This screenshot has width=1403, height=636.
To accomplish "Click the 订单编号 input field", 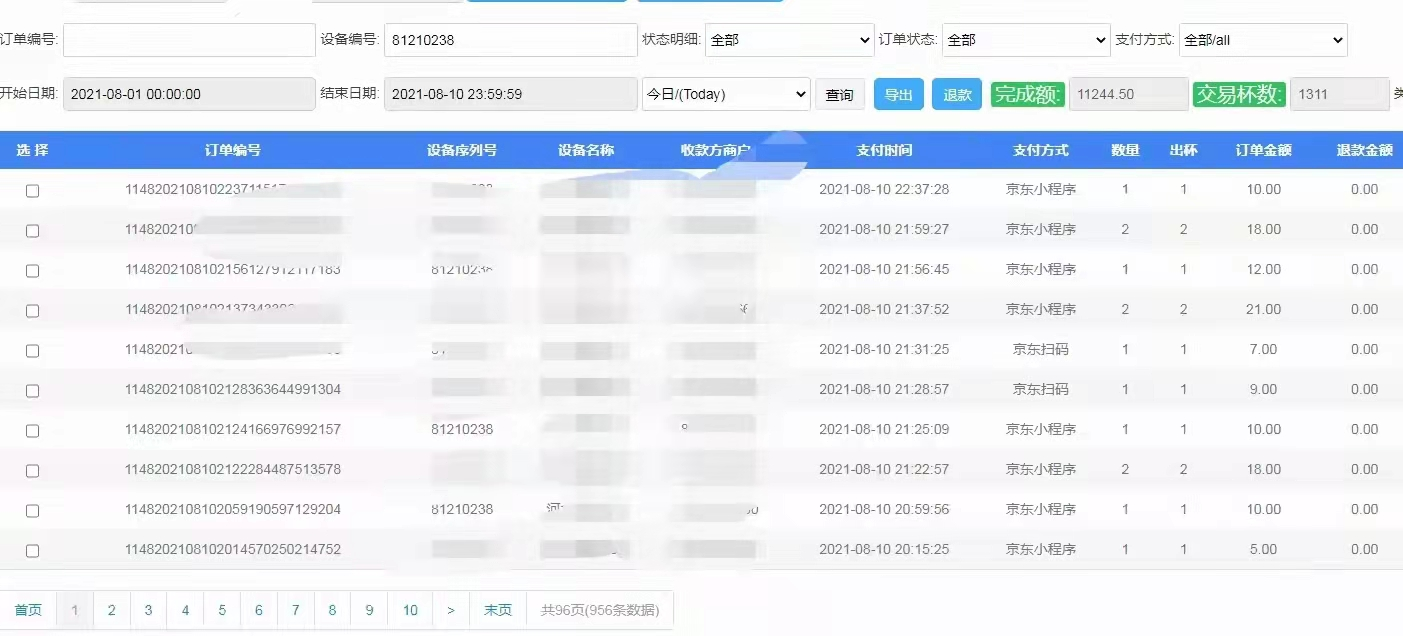I will [189, 40].
